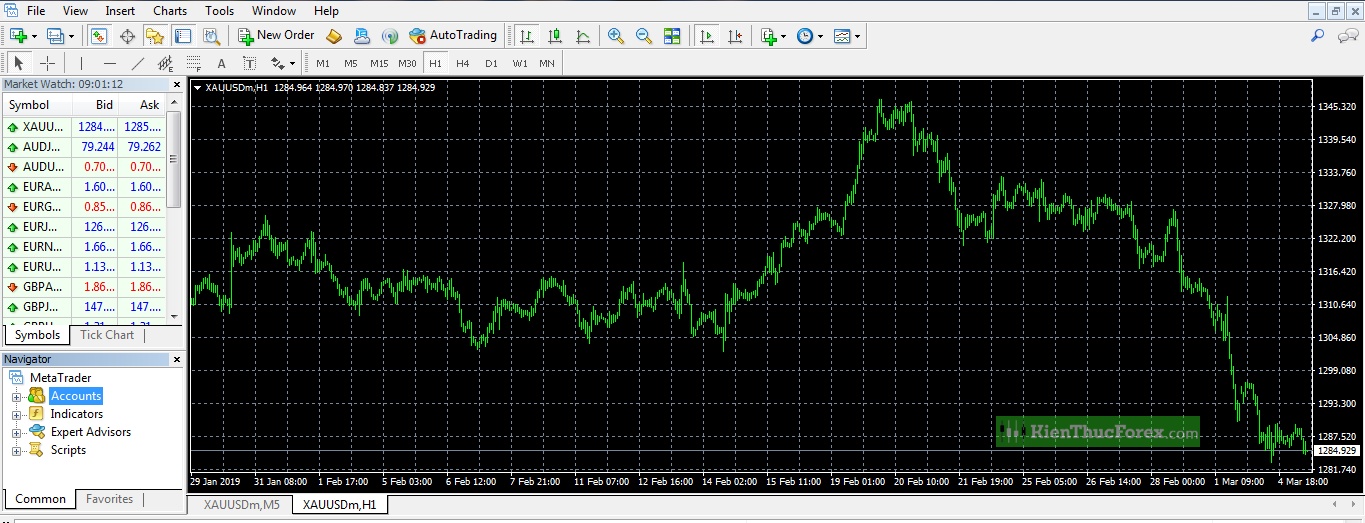Tile chart windows with the grid icon
This screenshot has width=1365, height=523.
(x=672, y=36)
